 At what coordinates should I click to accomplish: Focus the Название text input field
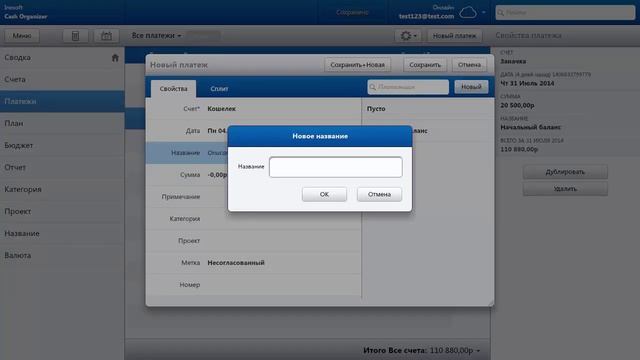tap(336, 167)
